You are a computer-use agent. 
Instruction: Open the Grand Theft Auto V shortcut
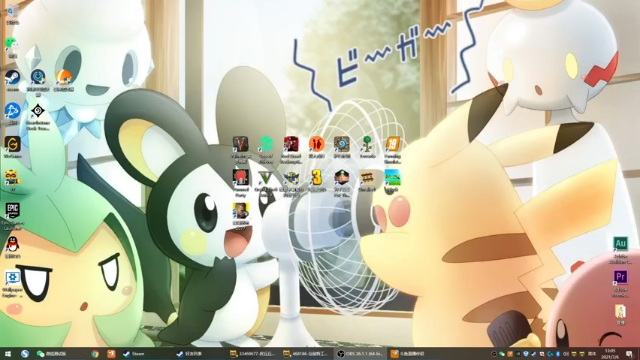point(266,183)
